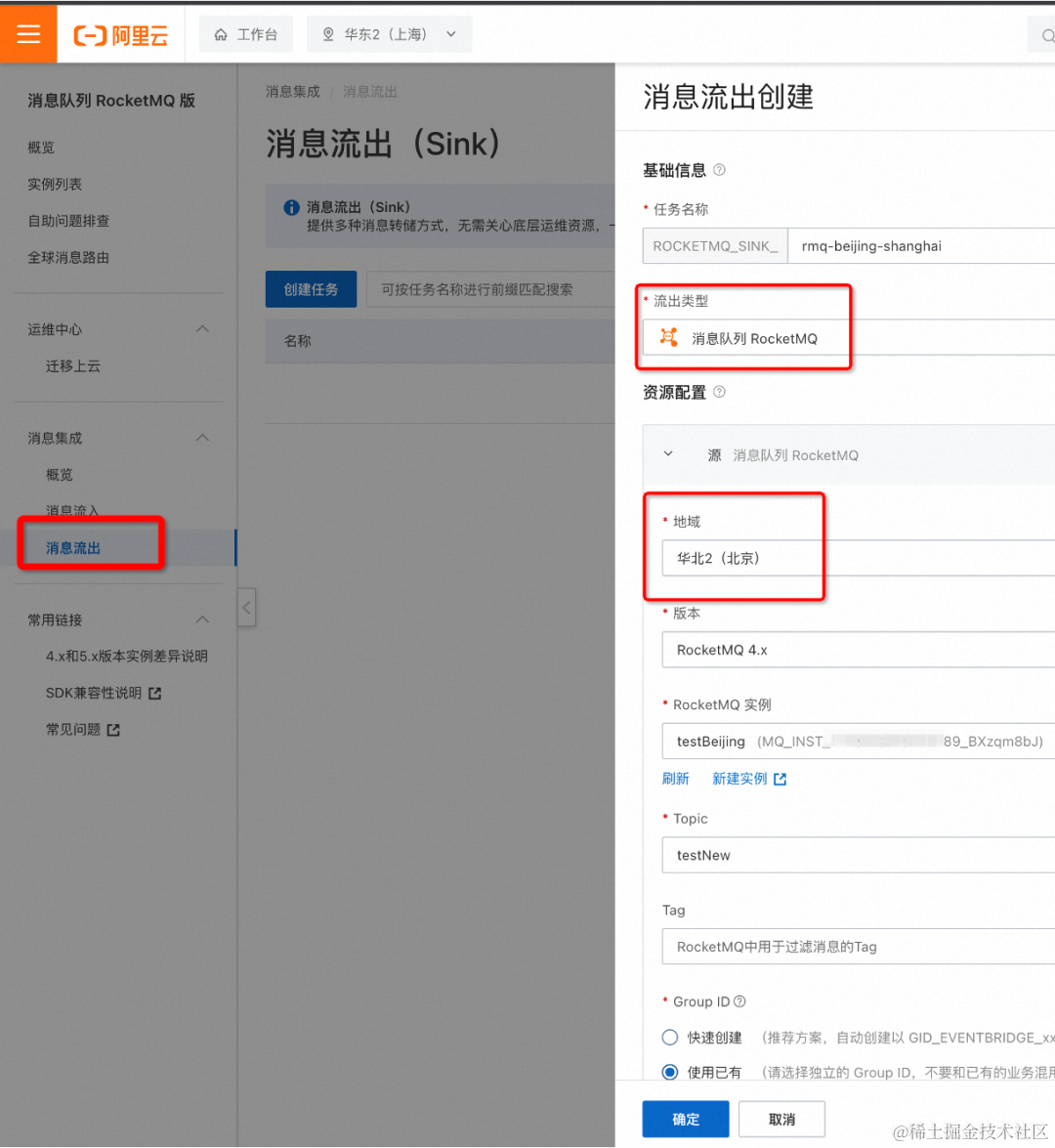1055x1148 pixels.
Task: Collapse the 运维中心 section
Action: 203,329
